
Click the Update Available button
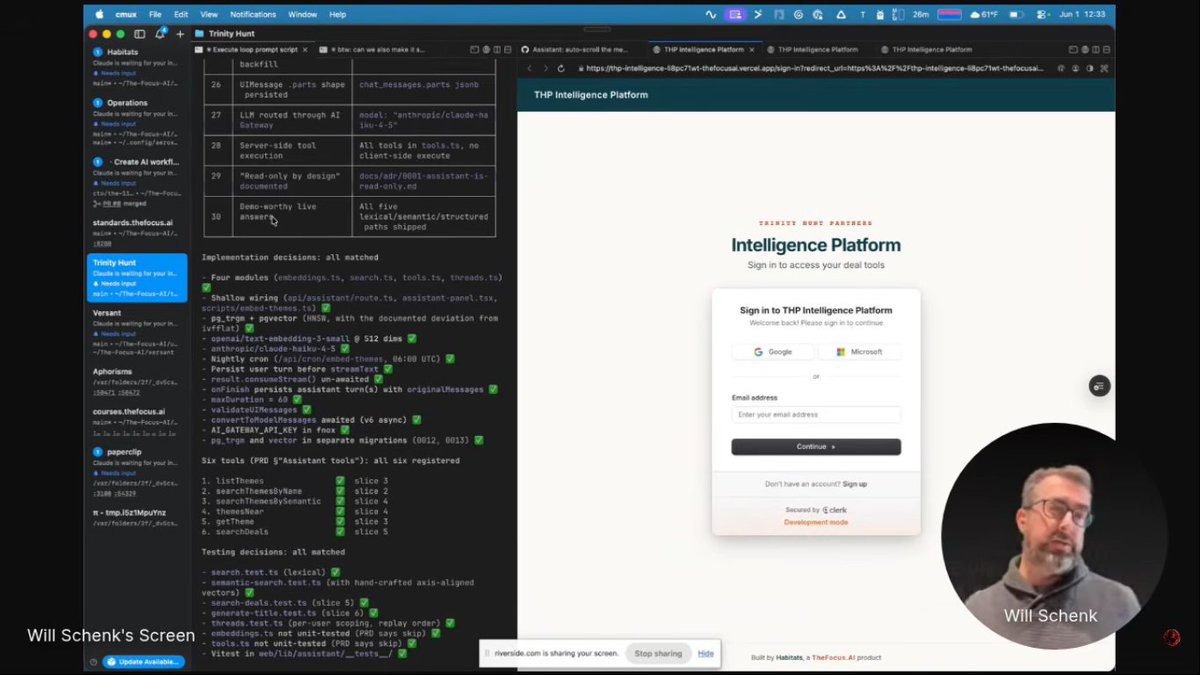click(144, 661)
